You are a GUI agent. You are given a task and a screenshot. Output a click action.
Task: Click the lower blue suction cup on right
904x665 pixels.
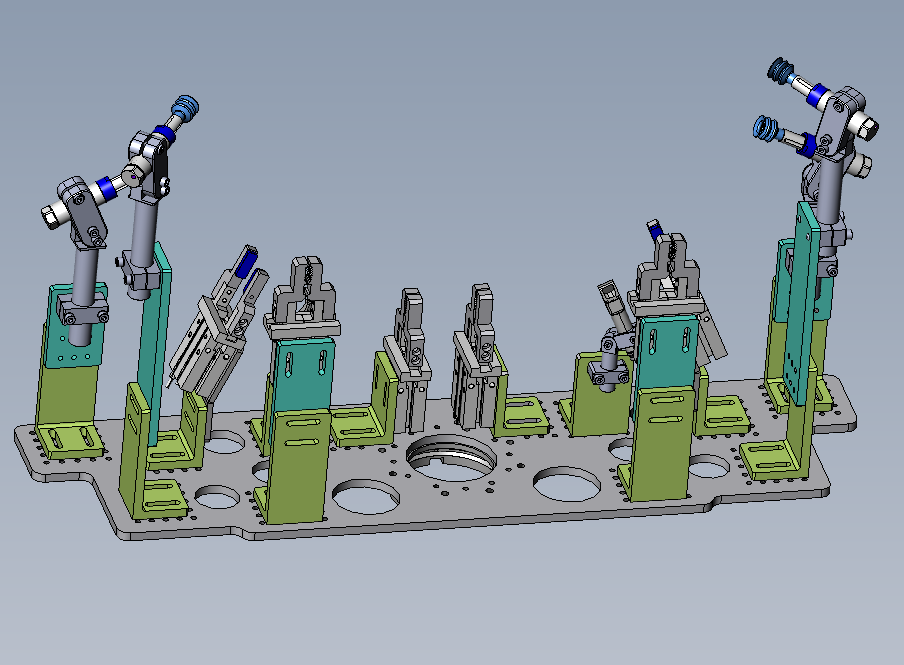tap(765, 129)
